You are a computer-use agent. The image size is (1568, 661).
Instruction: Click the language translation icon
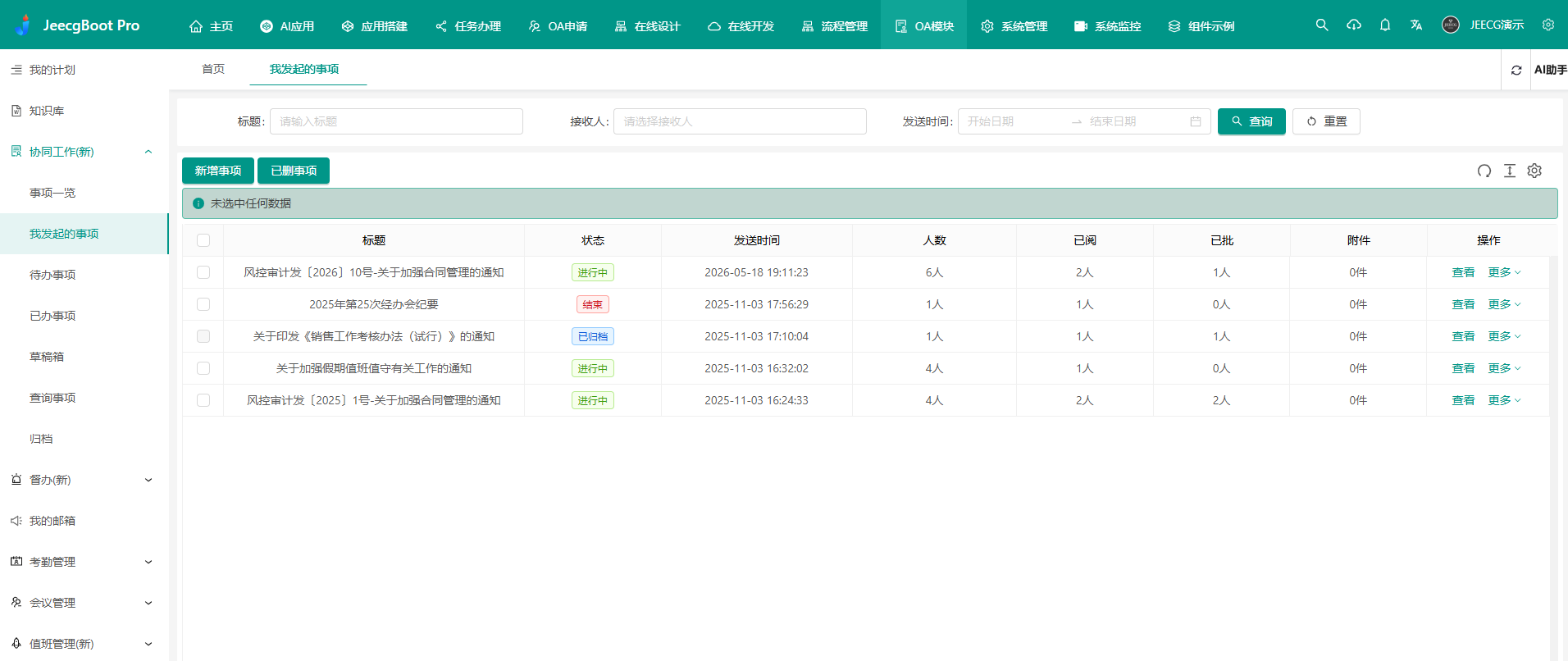pyautogui.click(x=1416, y=25)
